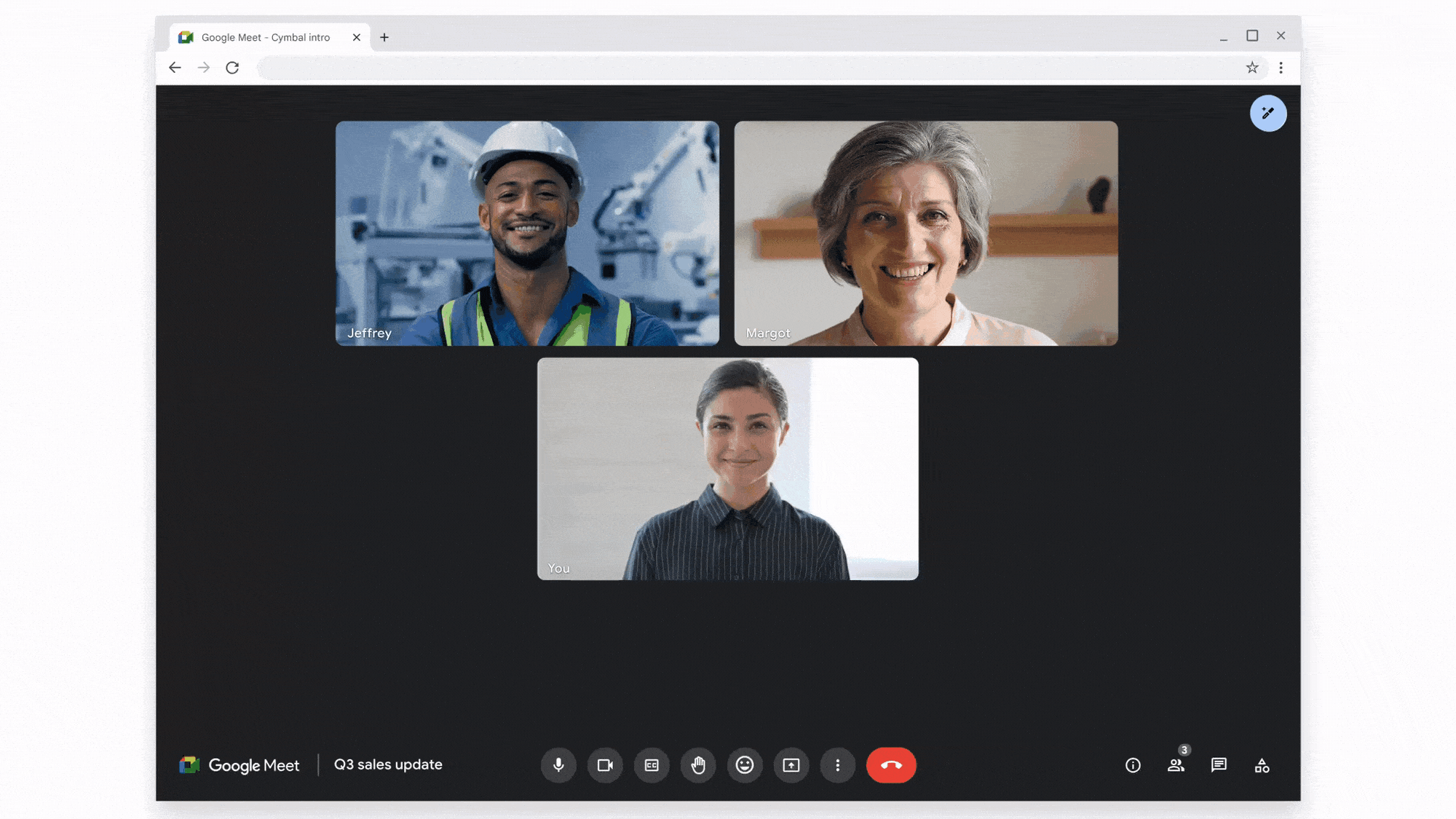
Task: Toggle microphone mute in the call
Action: [557, 764]
